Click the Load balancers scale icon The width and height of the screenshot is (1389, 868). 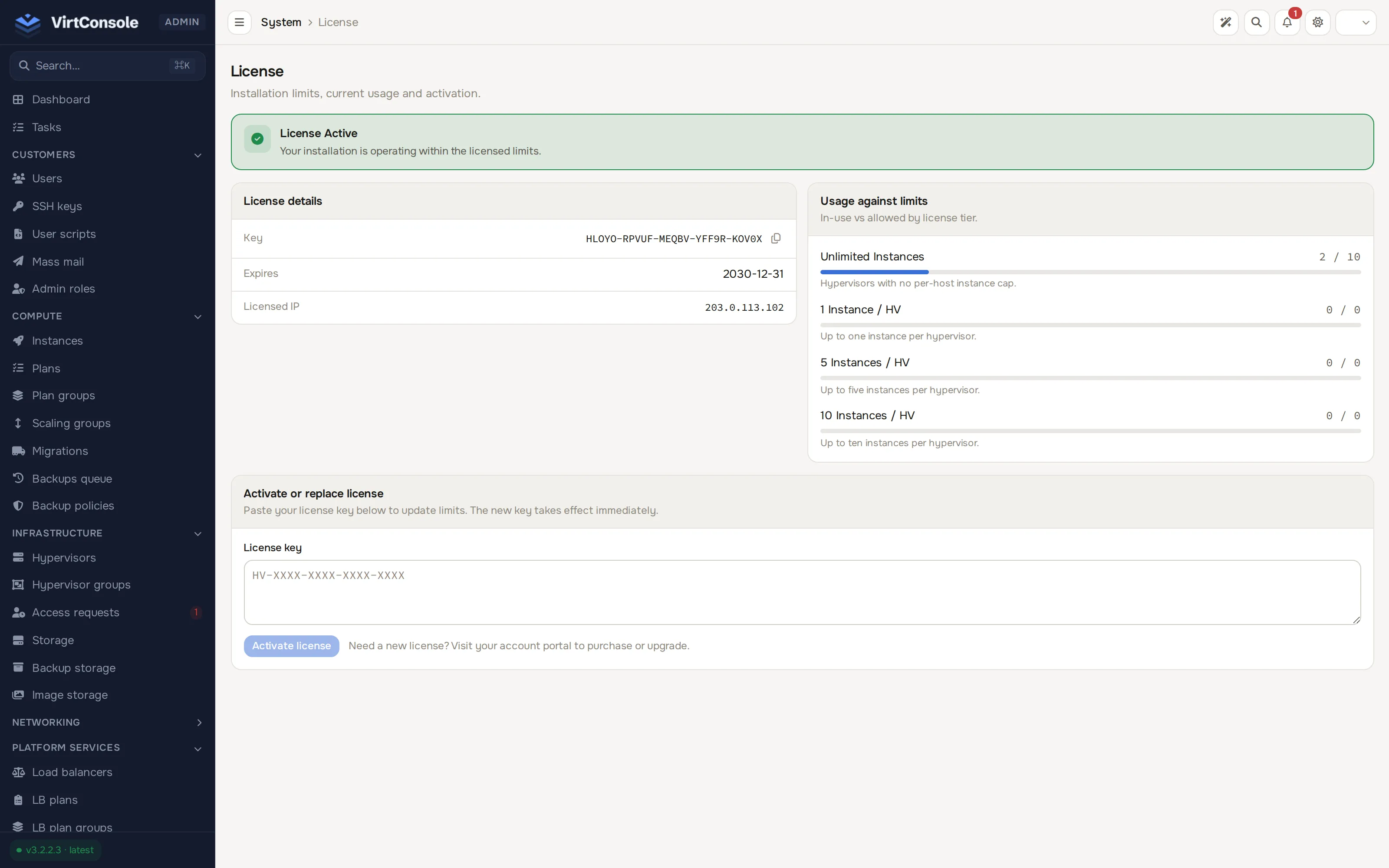(x=18, y=772)
